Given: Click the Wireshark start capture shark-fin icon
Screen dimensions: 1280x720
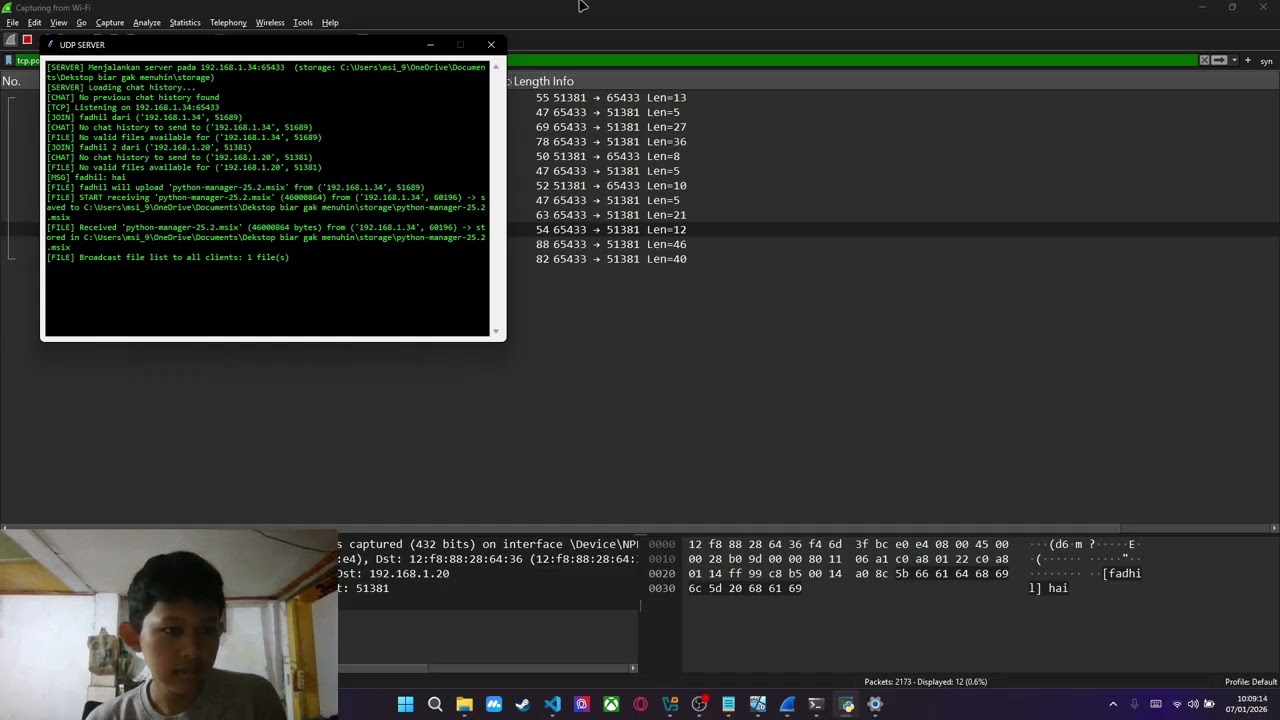Looking at the screenshot, I should pos(11,40).
